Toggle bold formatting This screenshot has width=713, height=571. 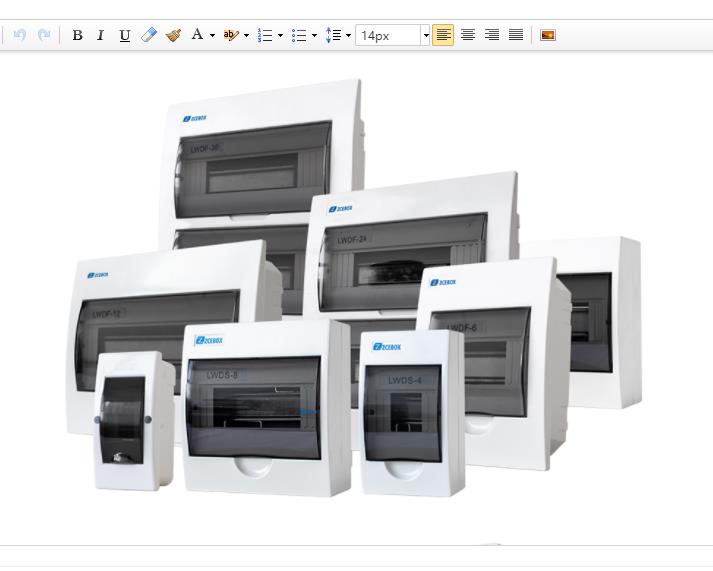(77, 35)
